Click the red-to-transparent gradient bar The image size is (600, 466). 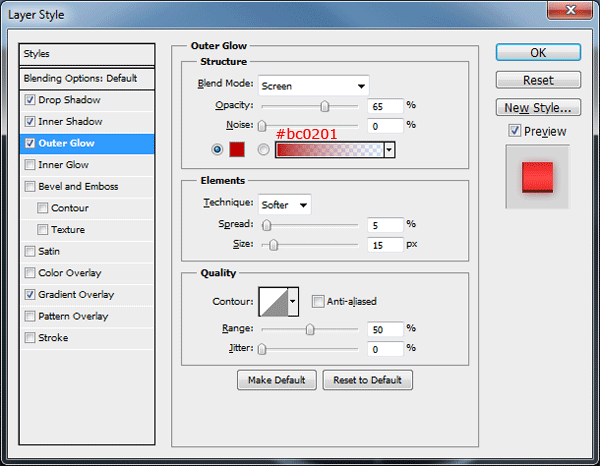pos(329,150)
